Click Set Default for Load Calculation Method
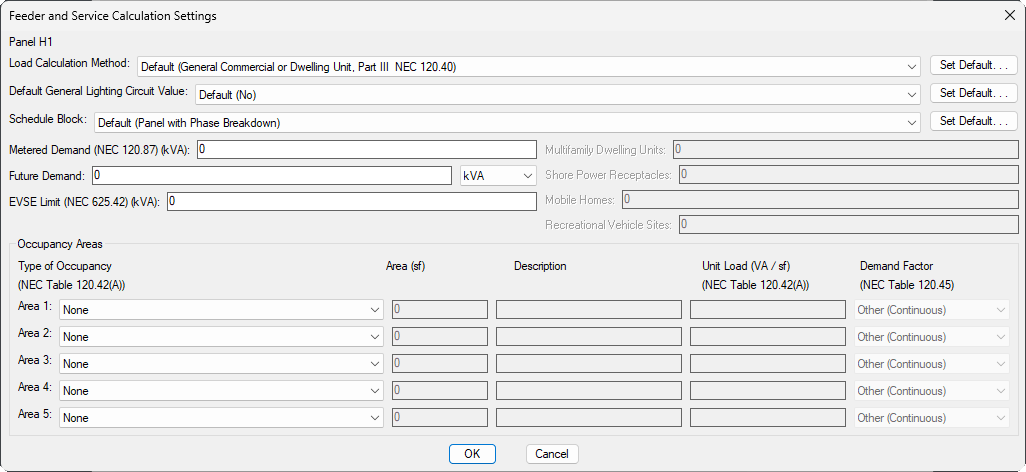1026x472 pixels. pyautogui.click(x=974, y=65)
